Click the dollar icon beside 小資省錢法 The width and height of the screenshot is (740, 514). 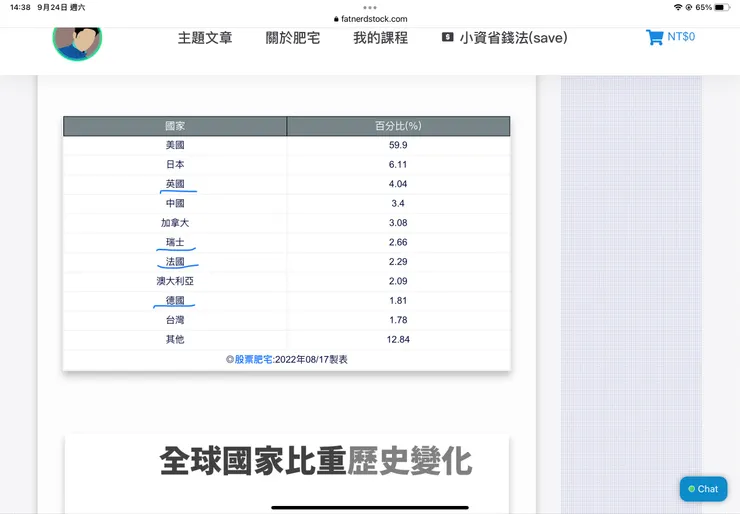[x=447, y=37]
